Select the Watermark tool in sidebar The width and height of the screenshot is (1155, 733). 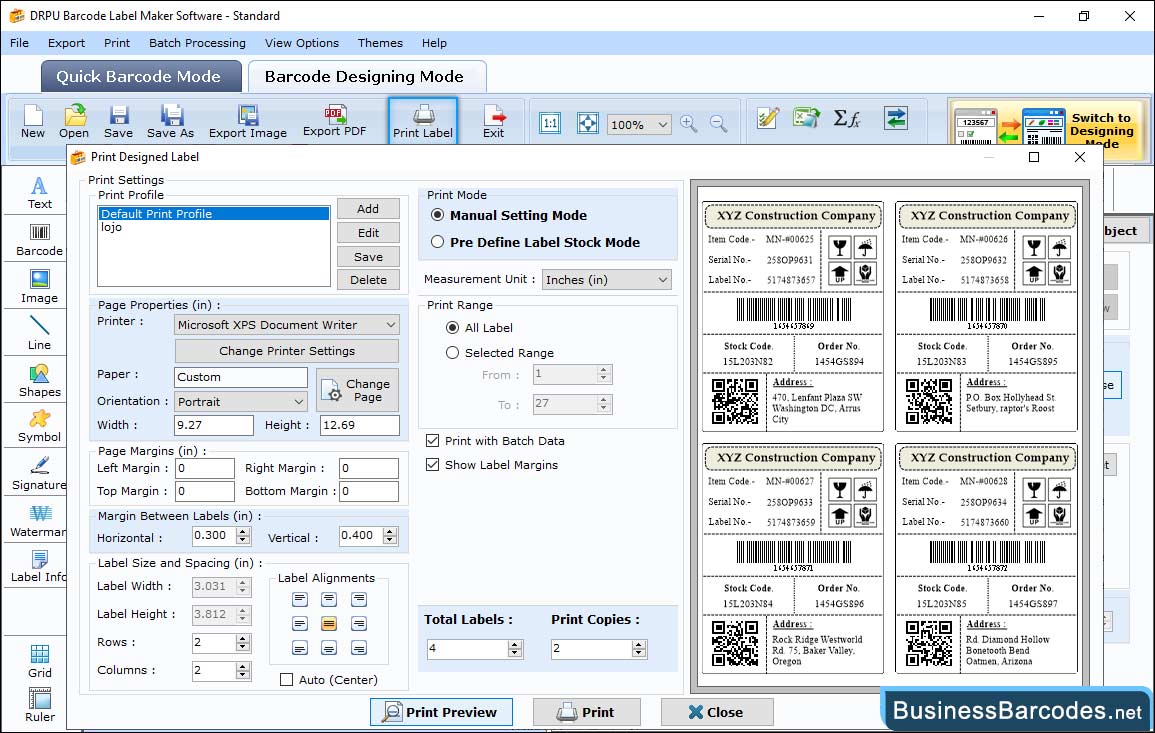38,521
